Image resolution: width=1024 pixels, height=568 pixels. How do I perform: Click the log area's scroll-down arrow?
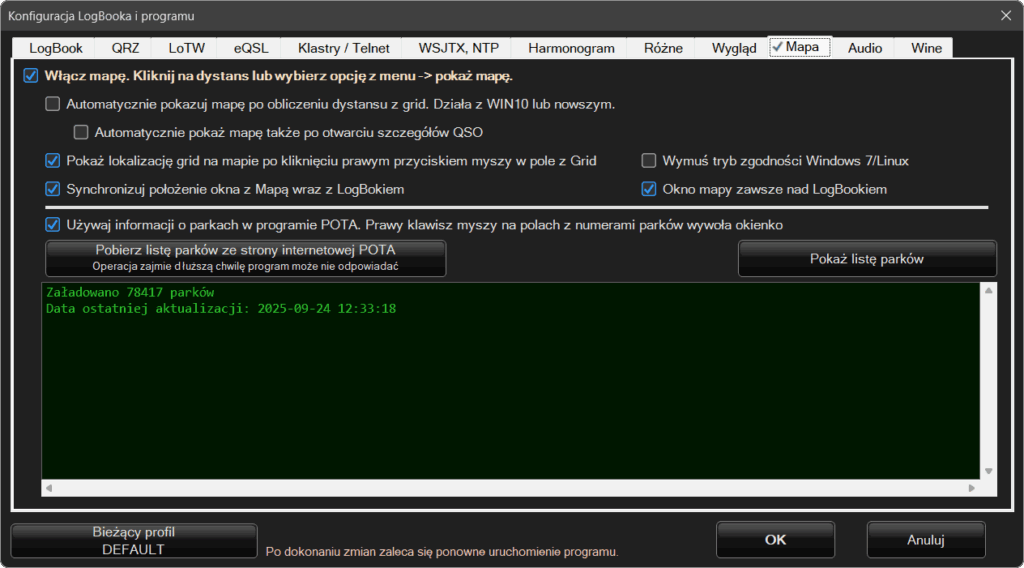tap(988, 471)
